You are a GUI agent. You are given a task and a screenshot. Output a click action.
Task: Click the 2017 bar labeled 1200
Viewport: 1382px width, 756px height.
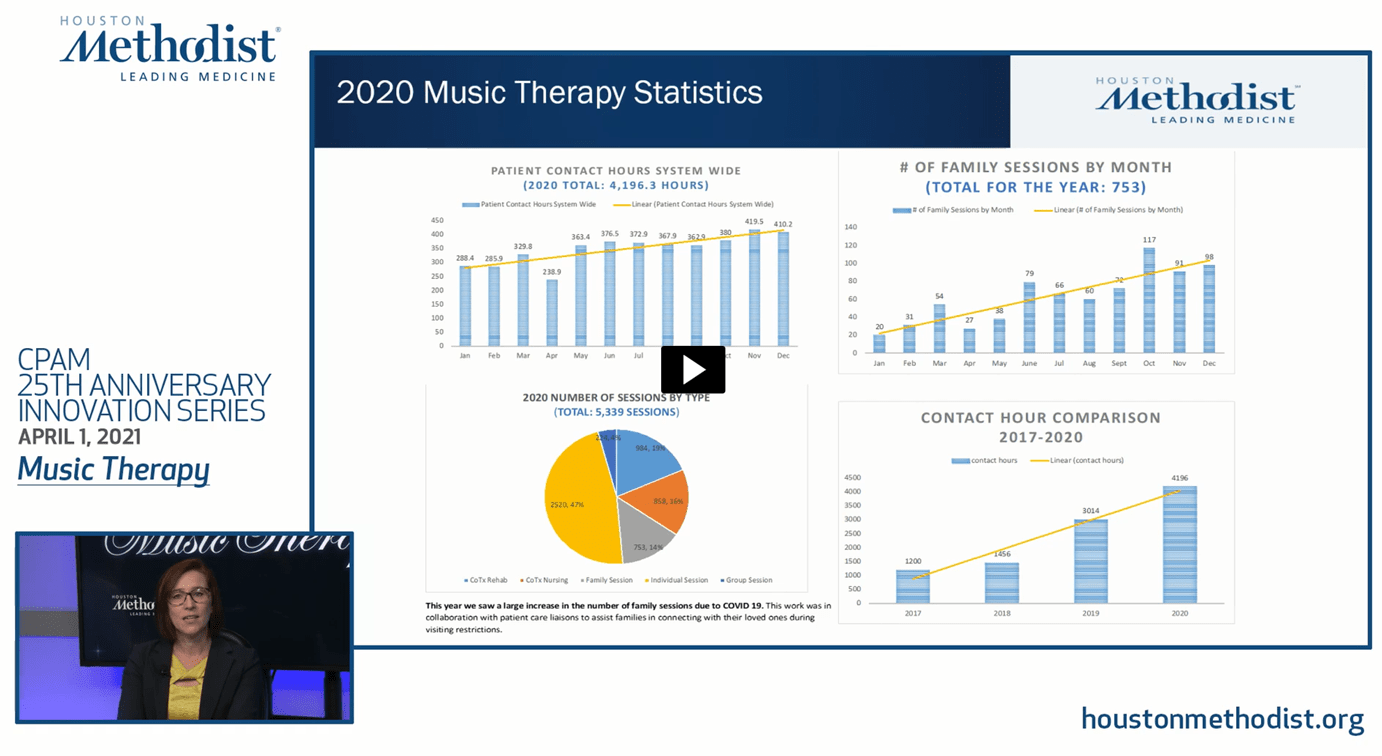pyautogui.click(x=912, y=586)
